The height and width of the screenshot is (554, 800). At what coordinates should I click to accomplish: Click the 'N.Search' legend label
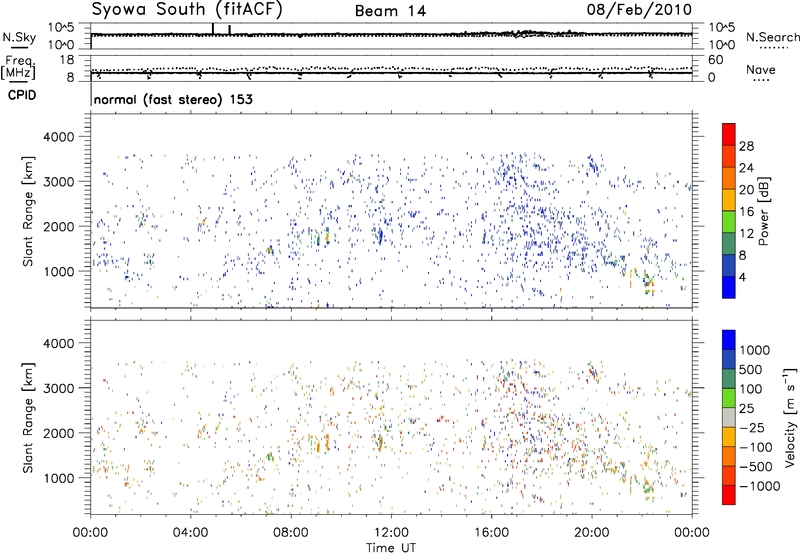[x=773, y=37]
